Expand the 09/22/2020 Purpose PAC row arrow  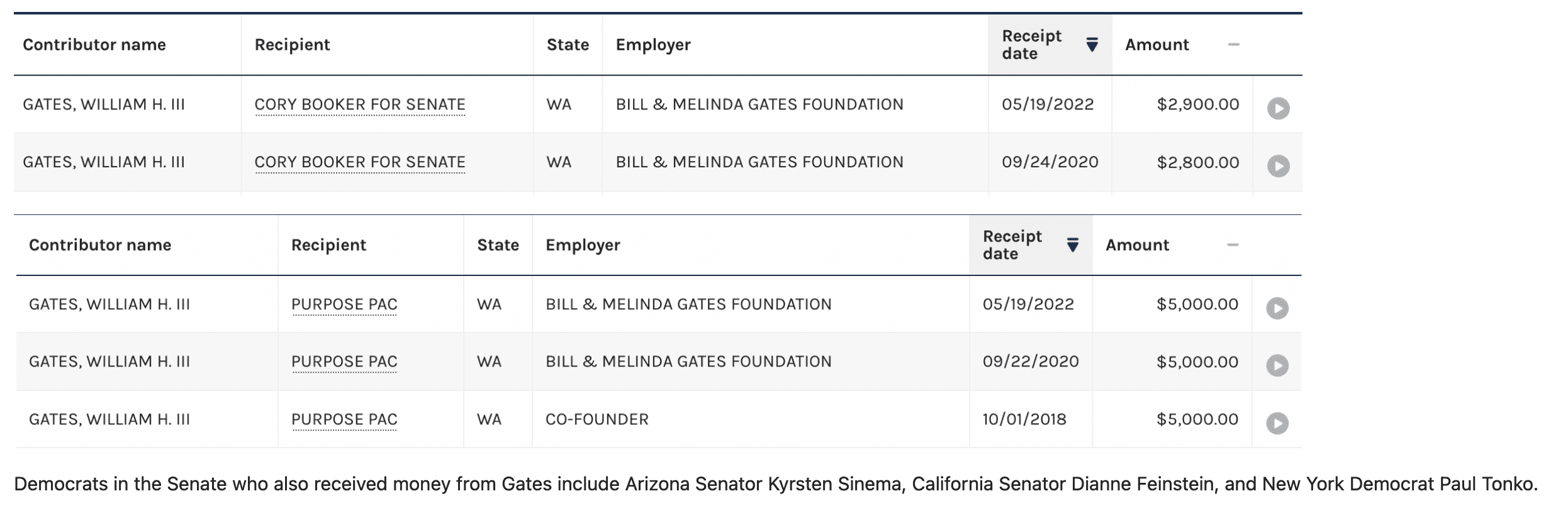1277,365
